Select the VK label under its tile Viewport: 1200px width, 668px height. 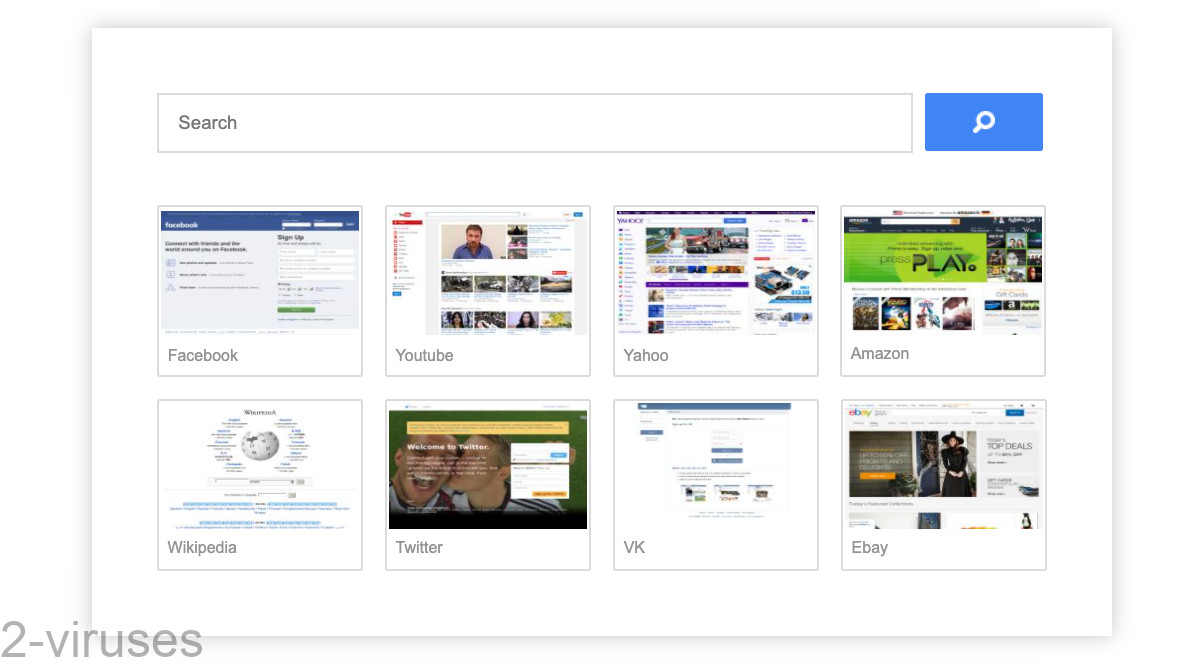click(x=634, y=547)
